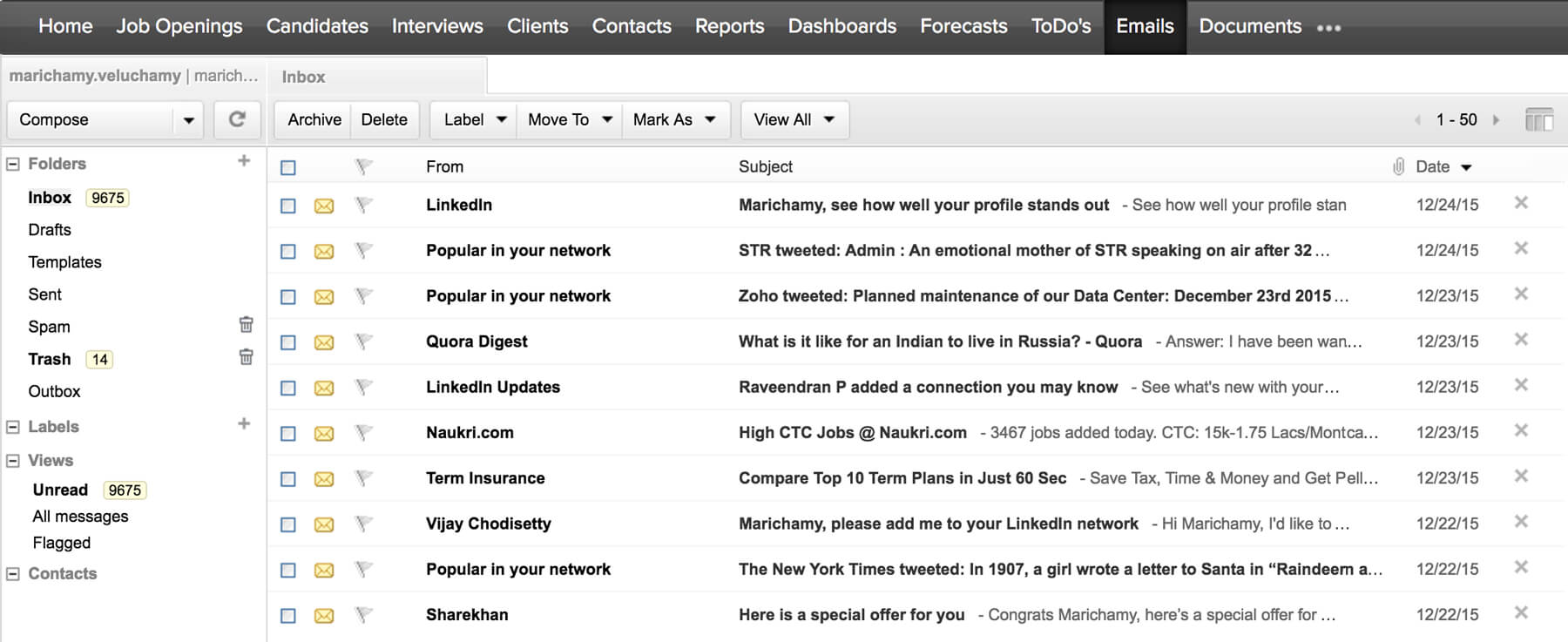Image resolution: width=1568 pixels, height=642 pixels.
Task: Collapse the Labels section
Action: click(x=13, y=427)
